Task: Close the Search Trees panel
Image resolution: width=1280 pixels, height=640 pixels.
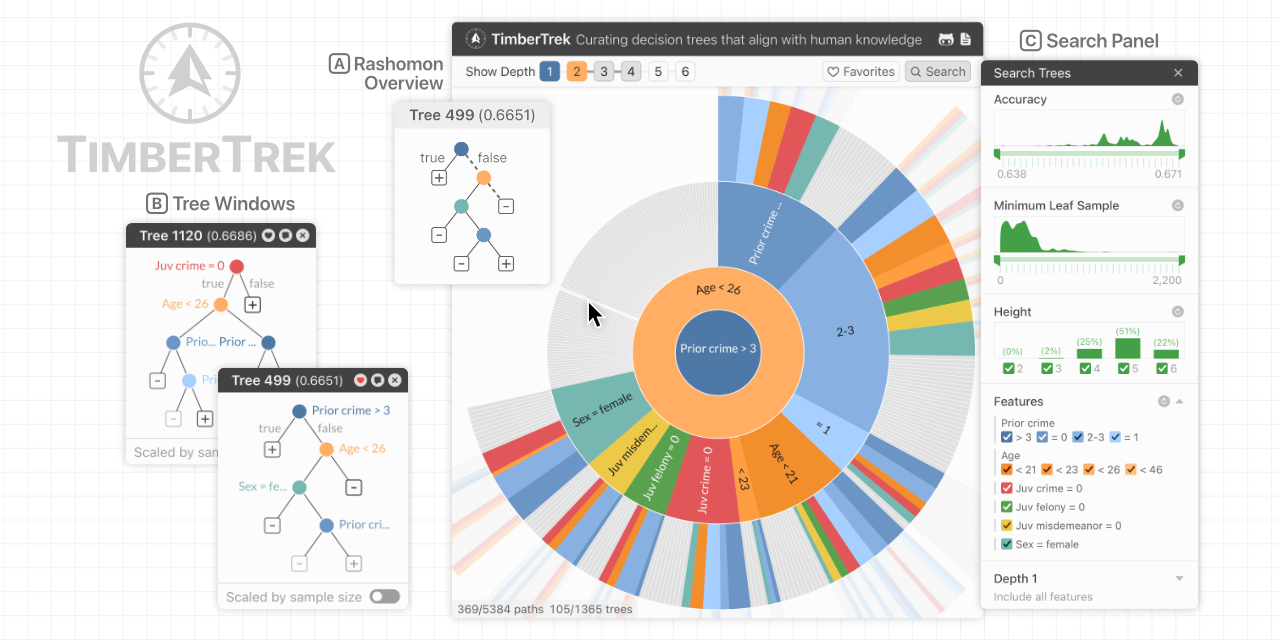Action: coord(1178,73)
